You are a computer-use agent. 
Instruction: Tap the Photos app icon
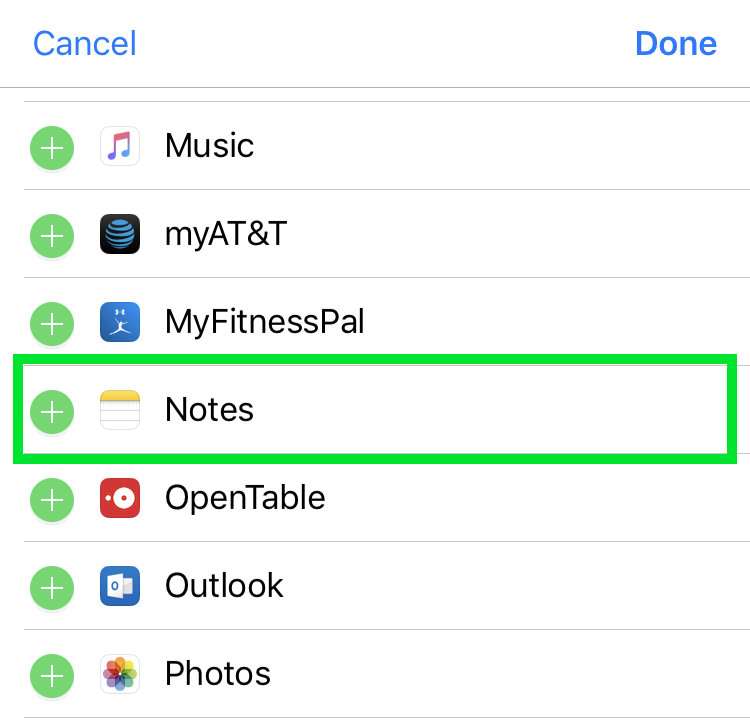coord(120,674)
